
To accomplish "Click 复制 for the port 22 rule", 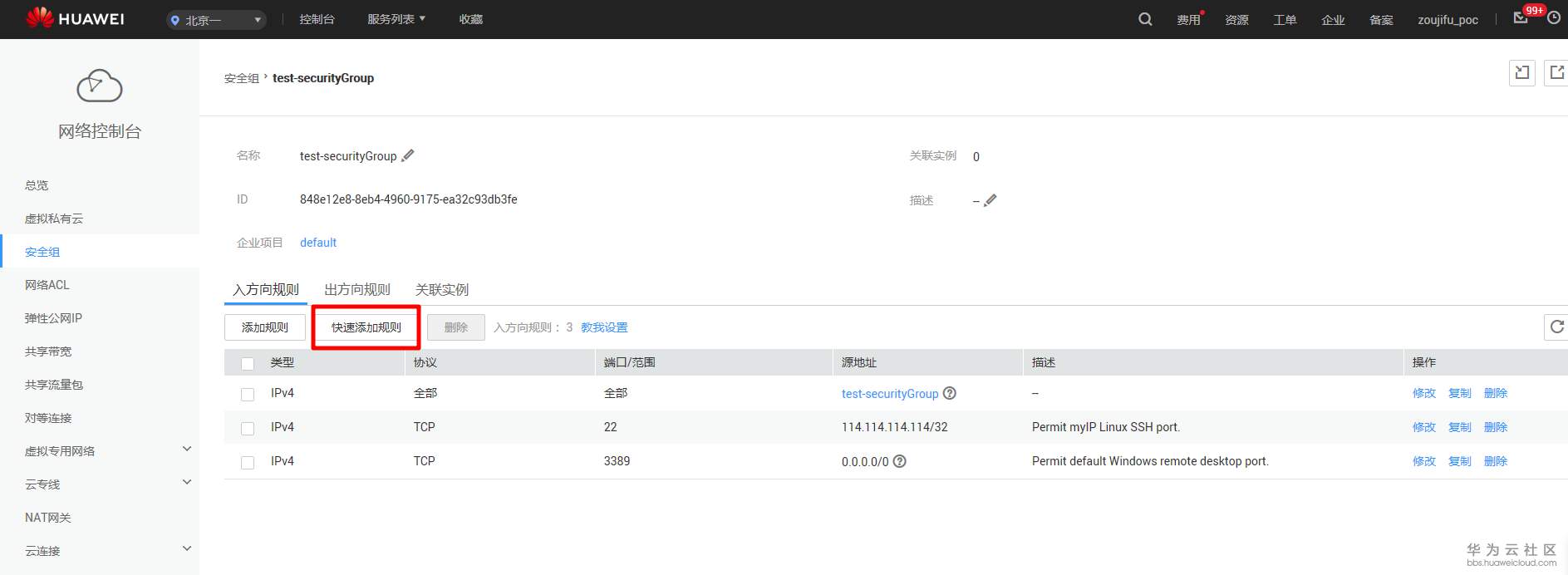I will (x=1460, y=427).
